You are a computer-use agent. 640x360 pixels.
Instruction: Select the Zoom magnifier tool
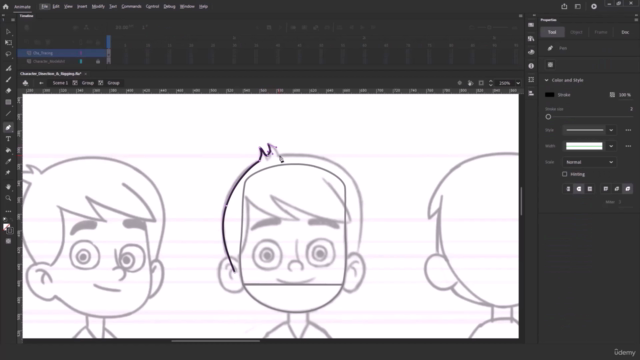8,198
